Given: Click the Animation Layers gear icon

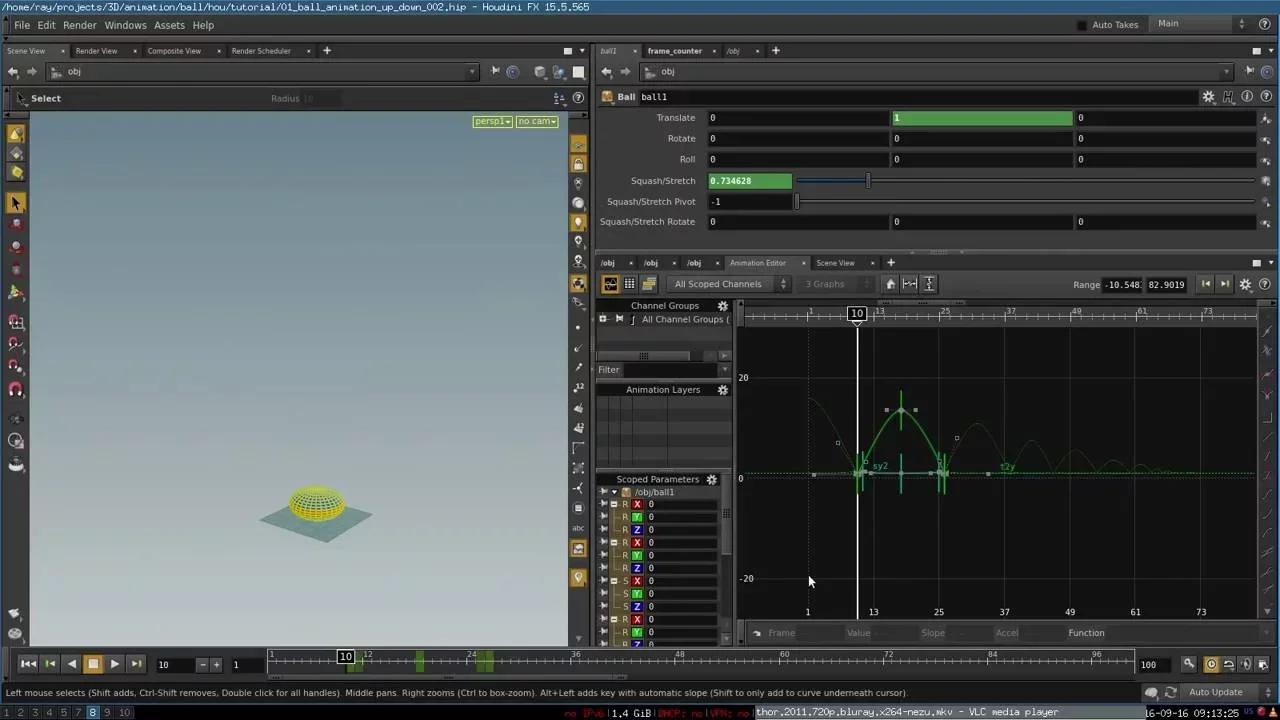Looking at the screenshot, I should [722, 390].
